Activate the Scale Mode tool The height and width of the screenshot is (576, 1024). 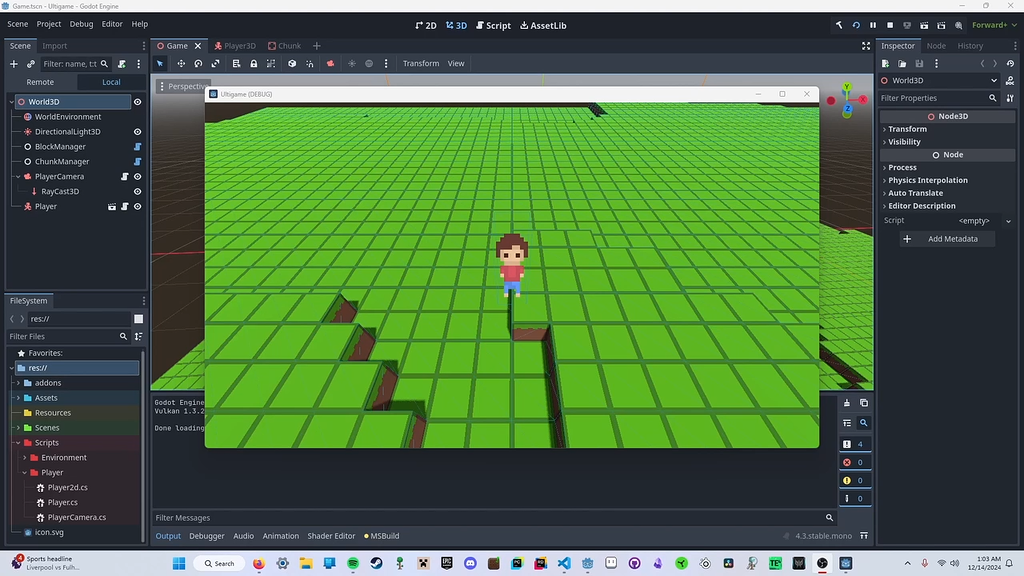[216, 63]
